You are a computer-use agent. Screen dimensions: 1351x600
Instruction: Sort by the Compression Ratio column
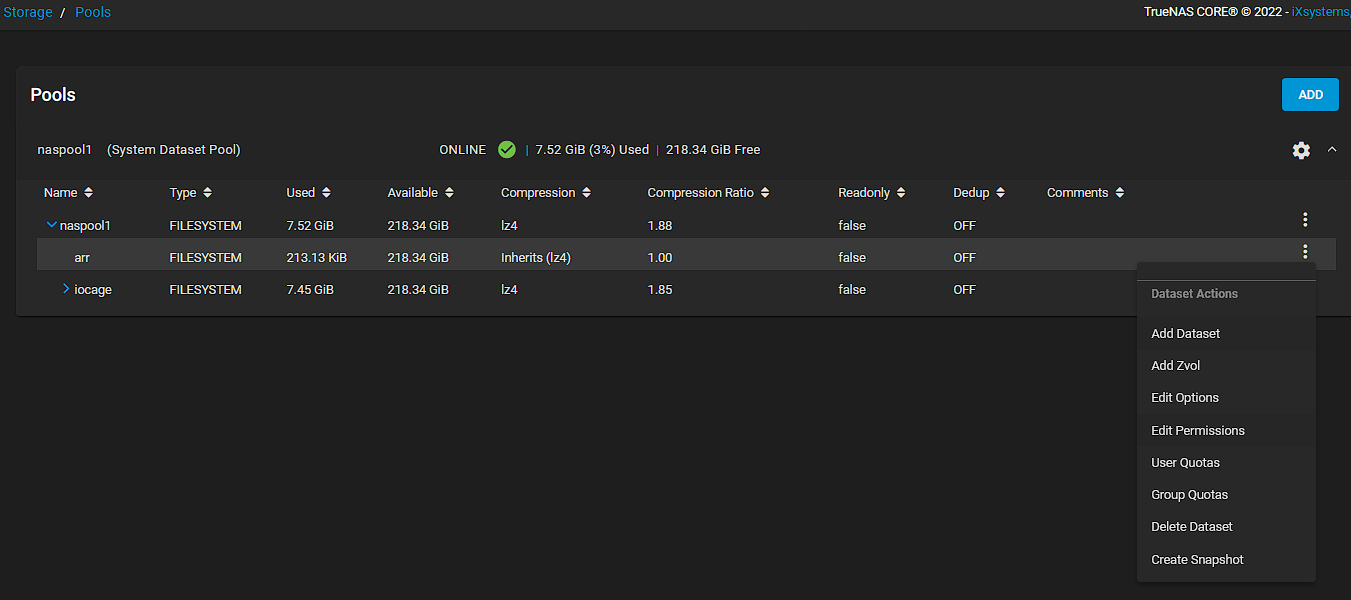point(709,193)
